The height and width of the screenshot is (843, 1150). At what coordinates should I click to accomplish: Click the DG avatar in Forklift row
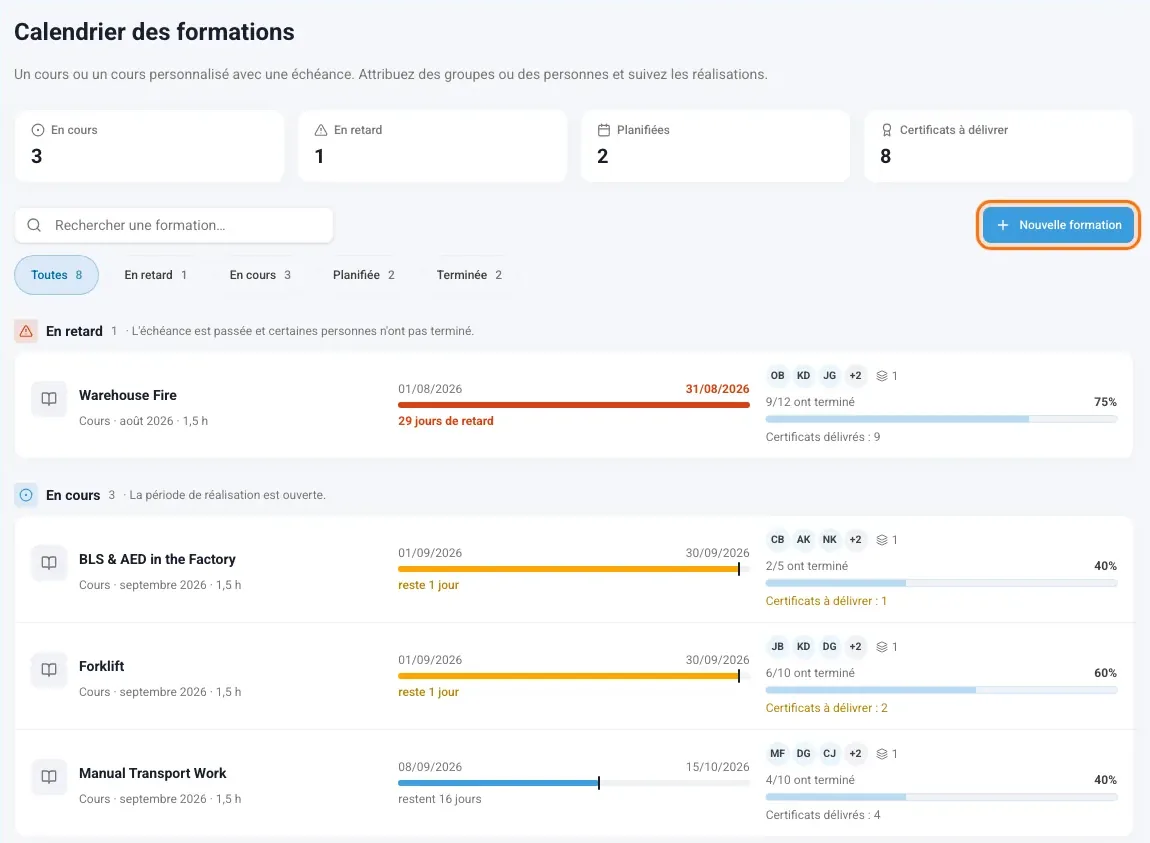[829, 647]
